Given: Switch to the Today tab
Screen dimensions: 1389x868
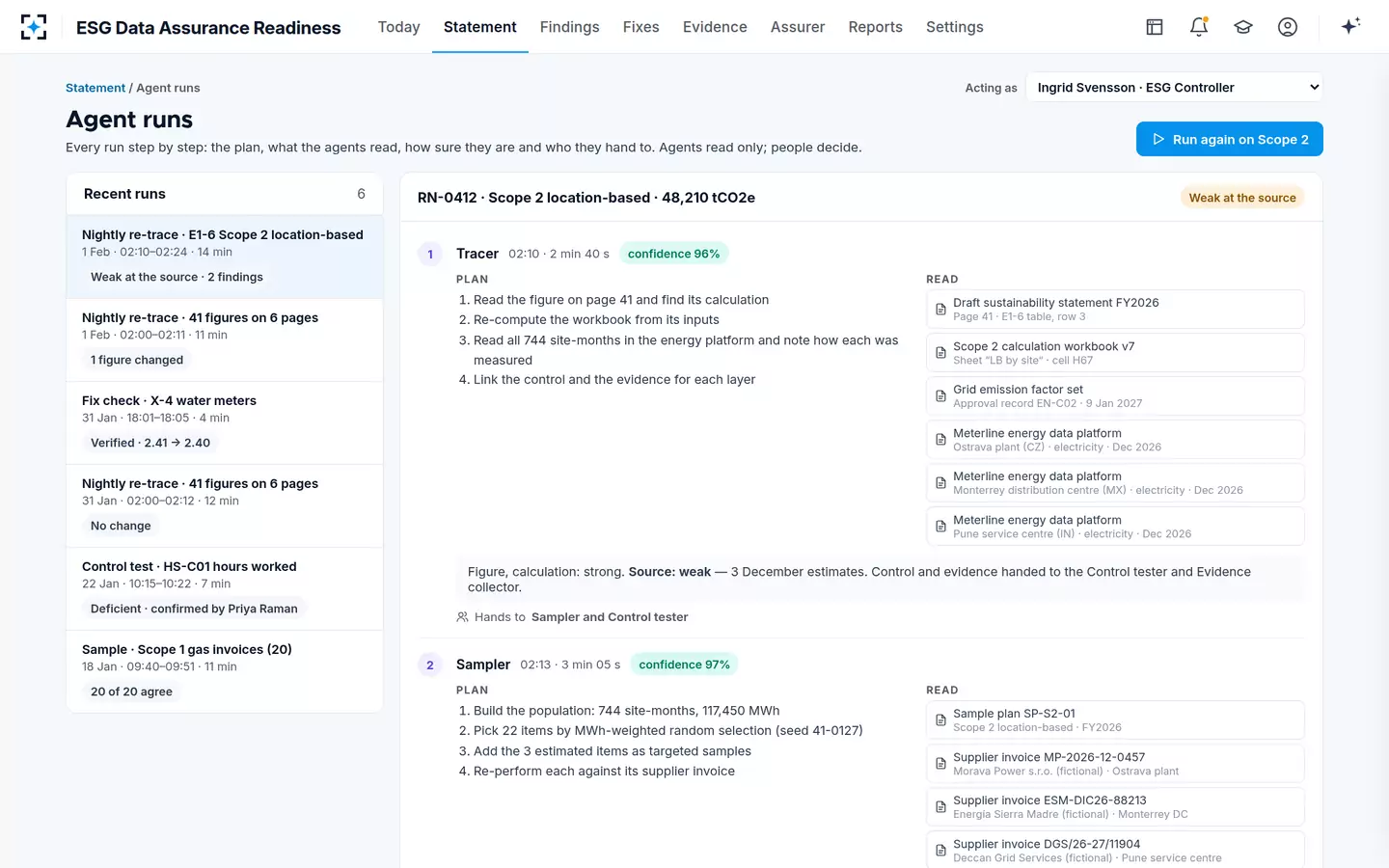Looking at the screenshot, I should [398, 27].
